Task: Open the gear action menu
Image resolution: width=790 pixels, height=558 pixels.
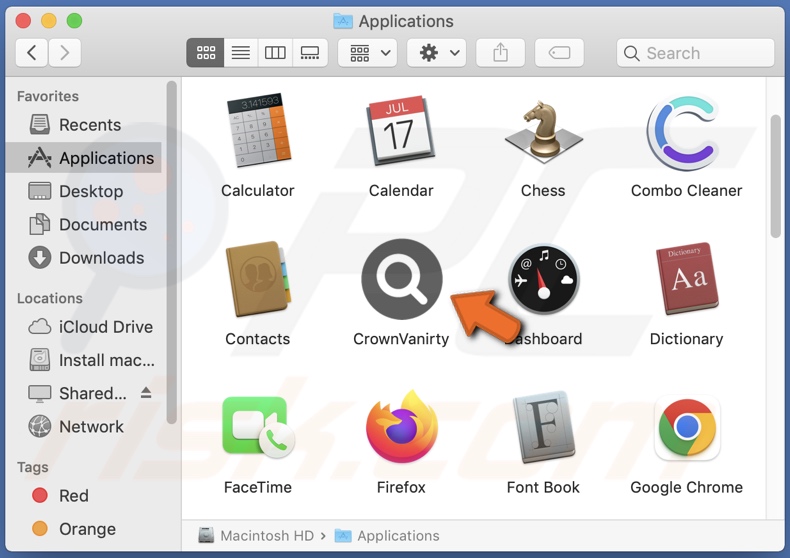Action: pos(436,52)
